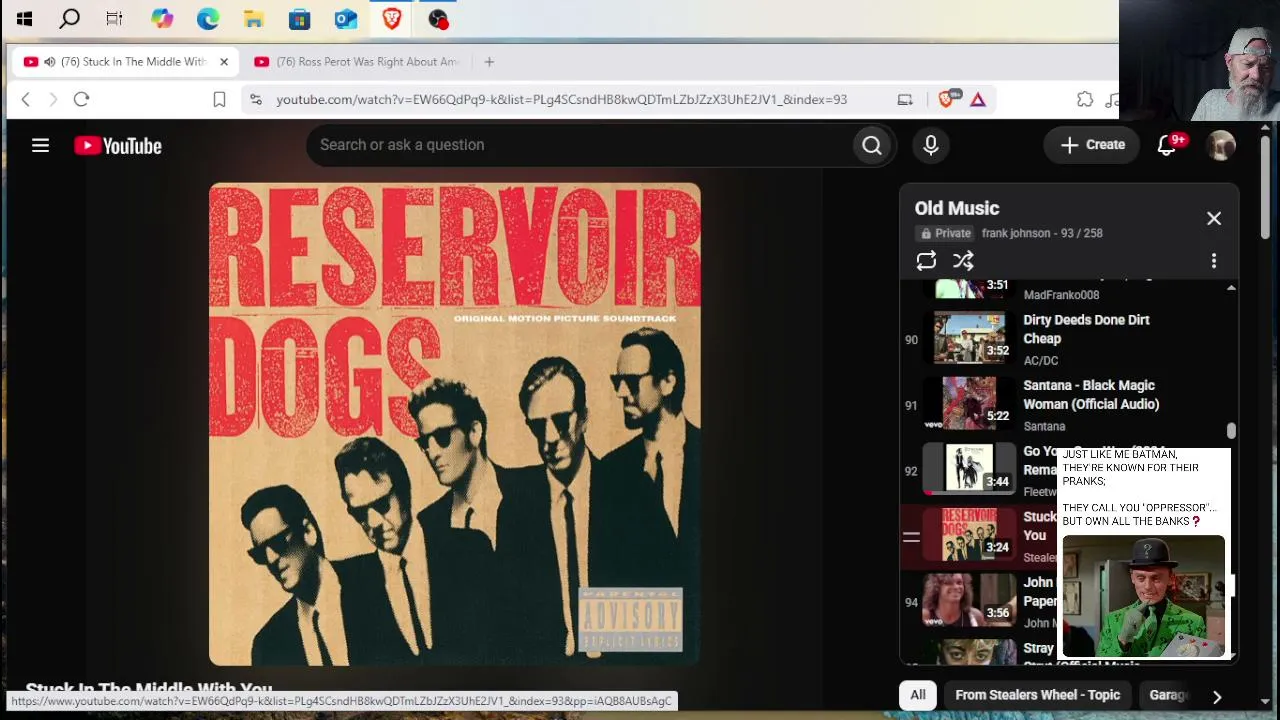Toggle shuffle playlist
Viewport: 1280px width, 720px height.
(x=963, y=261)
